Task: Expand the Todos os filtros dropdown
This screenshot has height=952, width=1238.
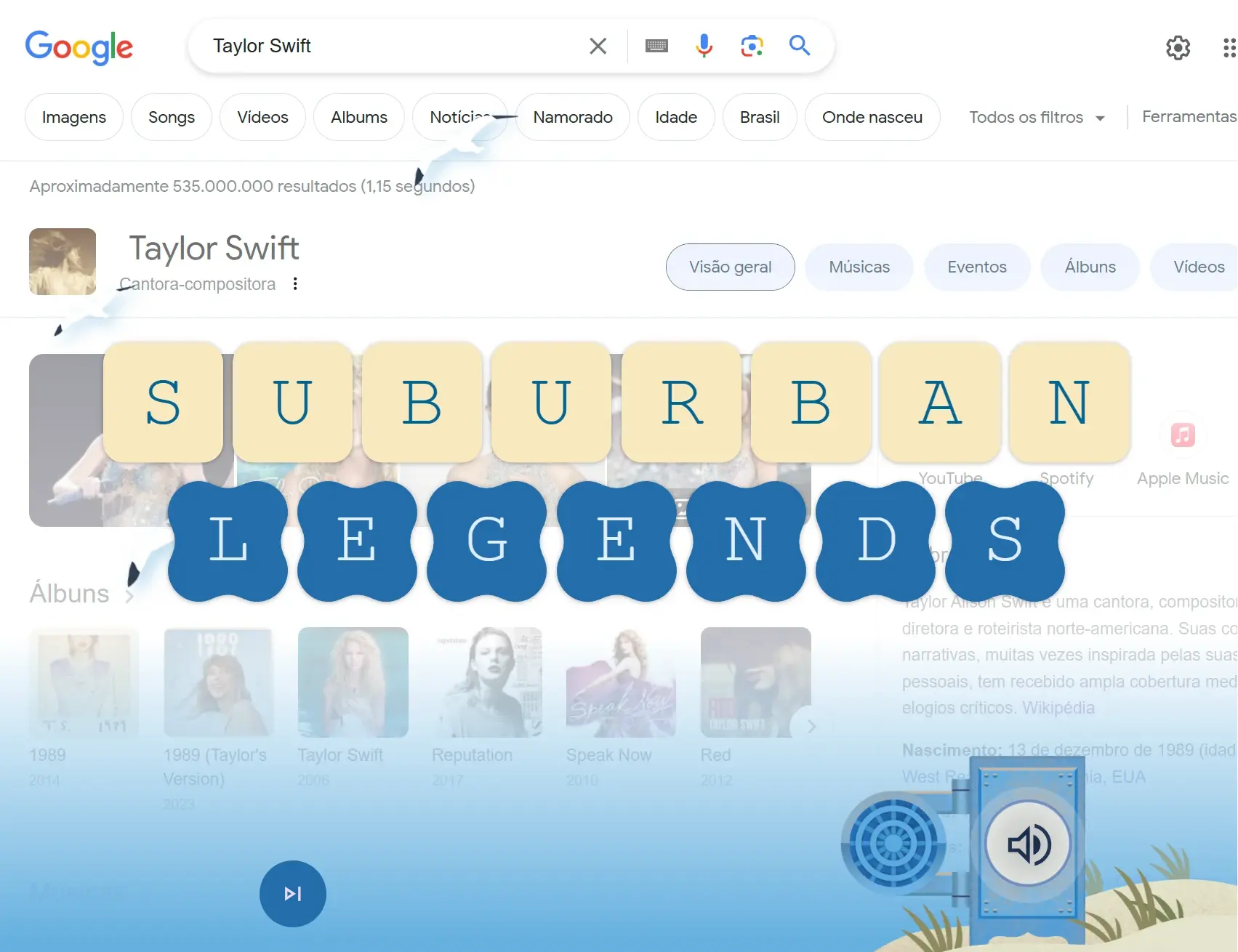Action: click(x=1037, y=117)
